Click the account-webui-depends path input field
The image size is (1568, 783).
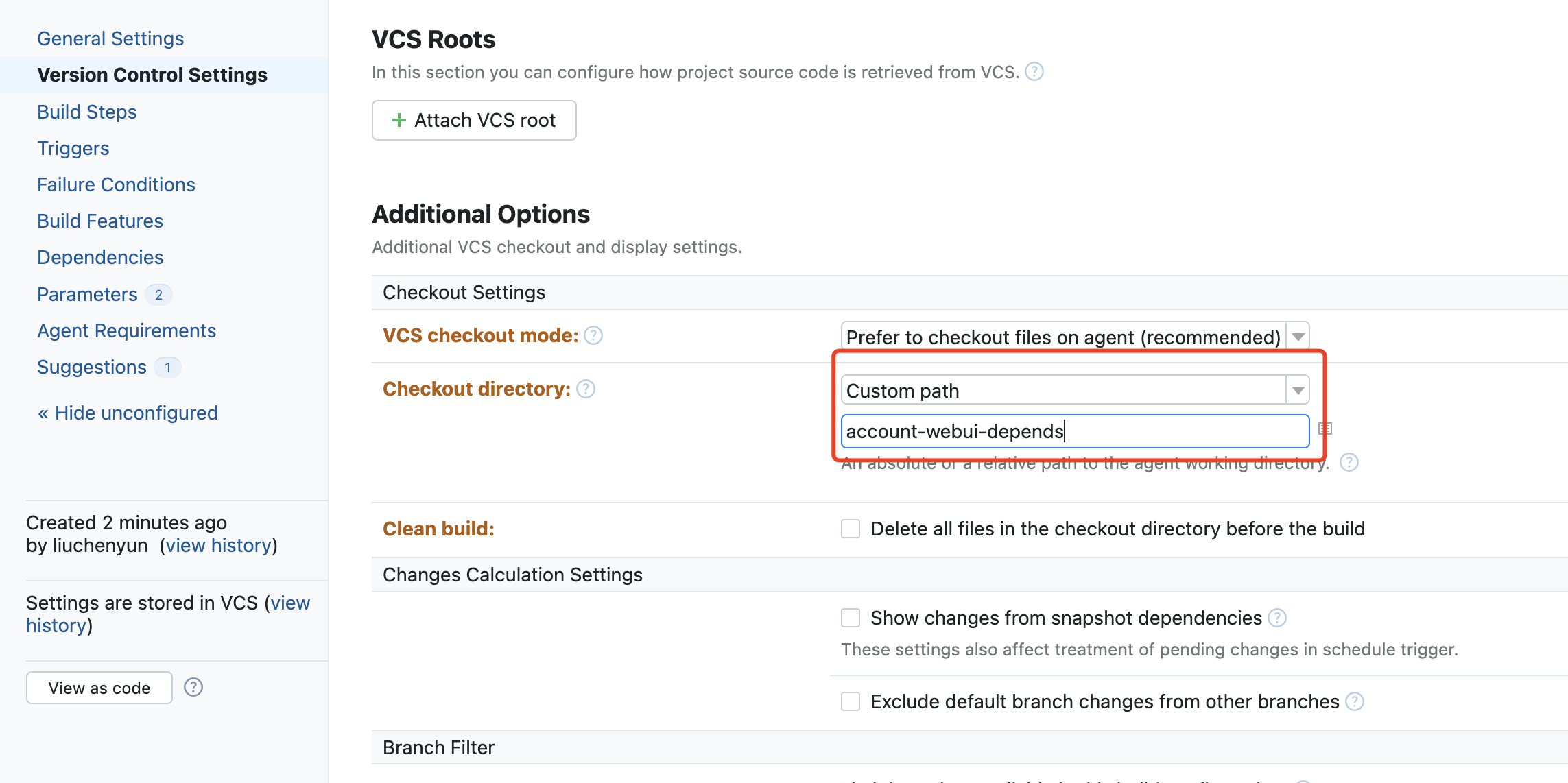pos(1075,431)
